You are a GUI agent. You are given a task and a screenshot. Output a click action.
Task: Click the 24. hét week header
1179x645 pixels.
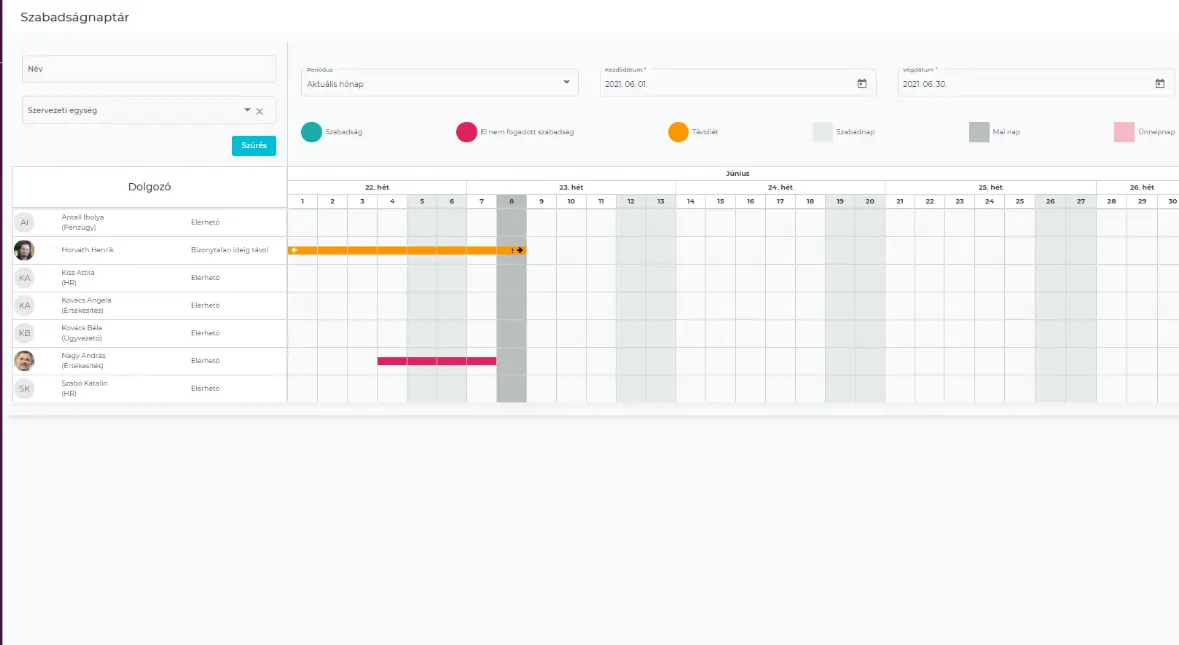pyautogui.click(x=780, y=187)
